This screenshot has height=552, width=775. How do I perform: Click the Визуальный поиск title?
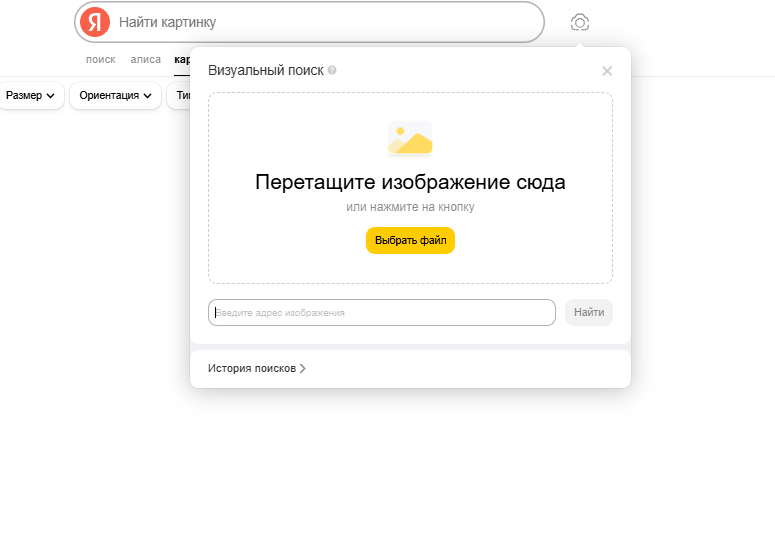coord(265,70)
